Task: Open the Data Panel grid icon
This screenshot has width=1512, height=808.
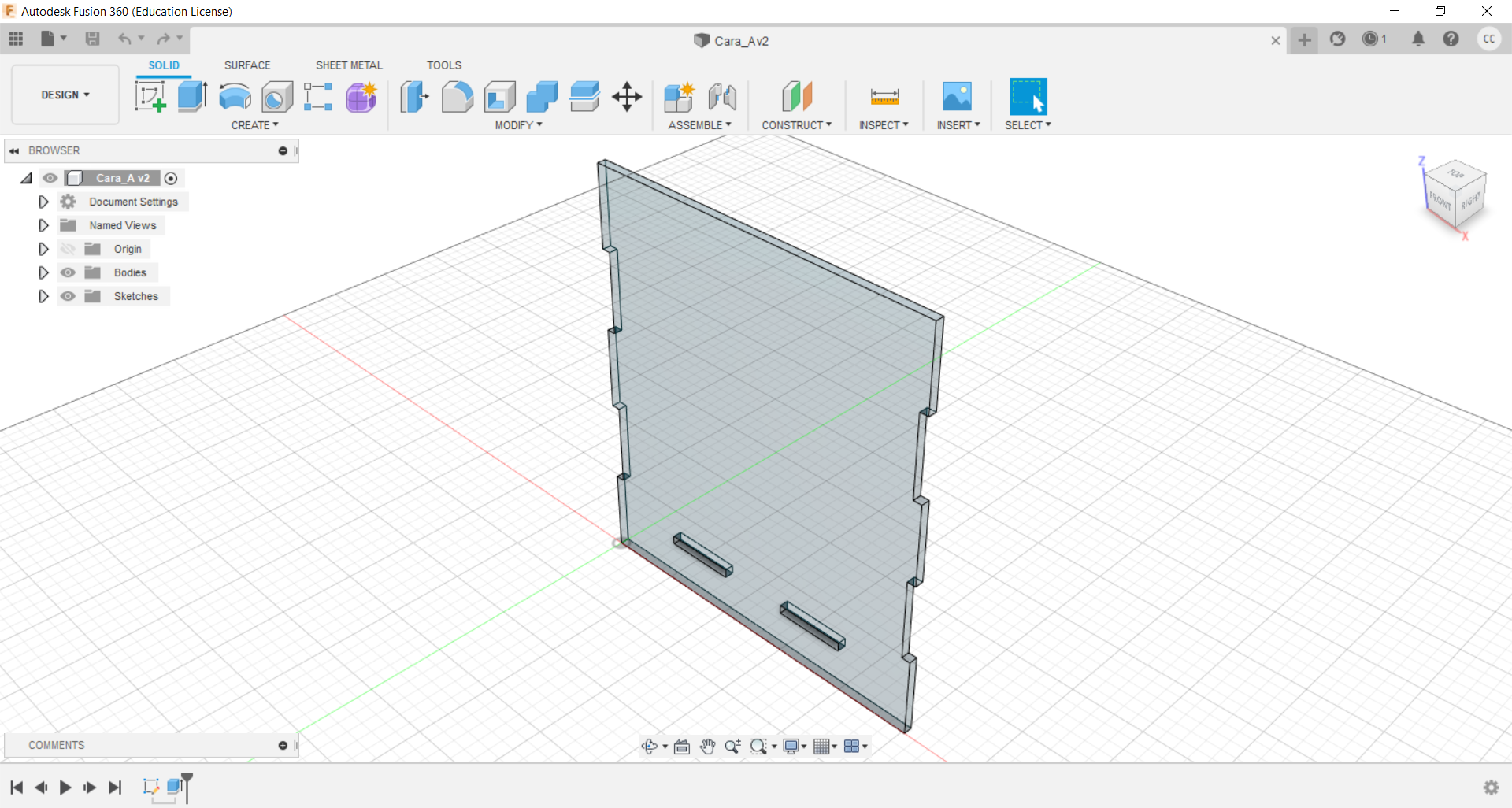Action: tap(16, 39)
